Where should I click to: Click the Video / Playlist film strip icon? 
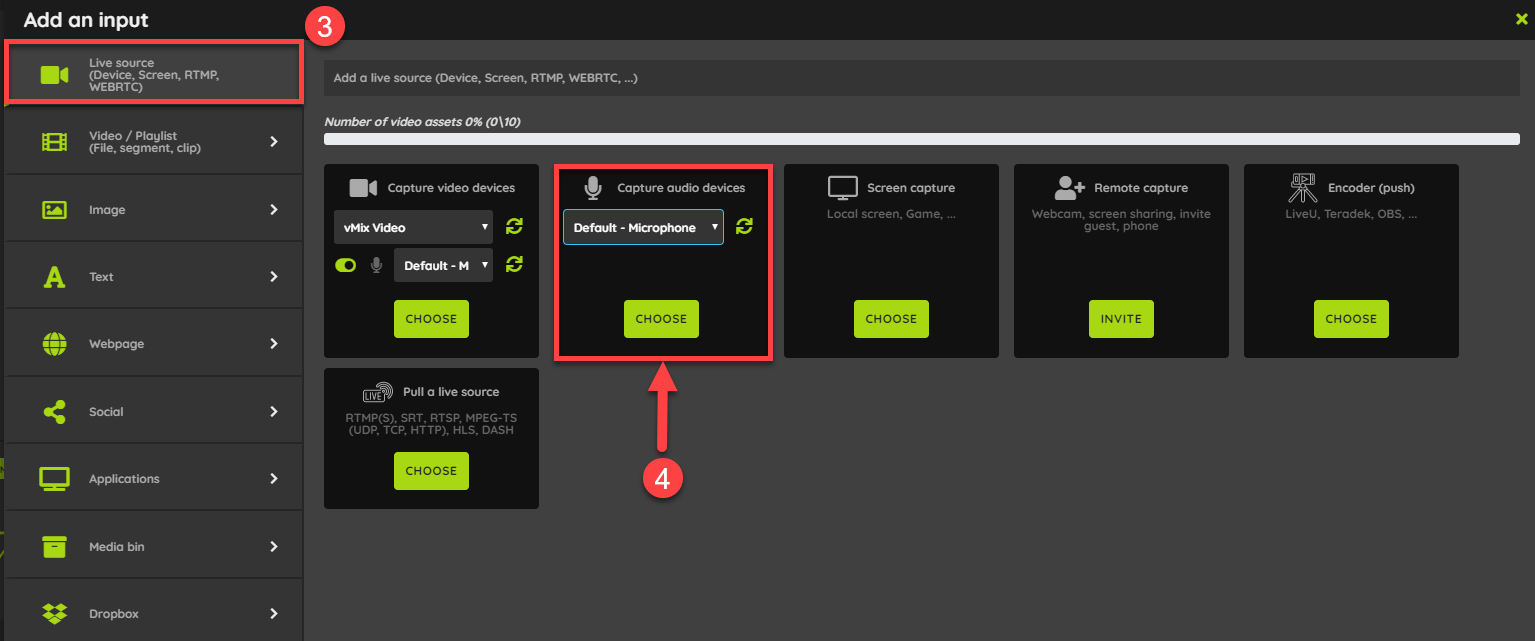click(x=54, y=142)
